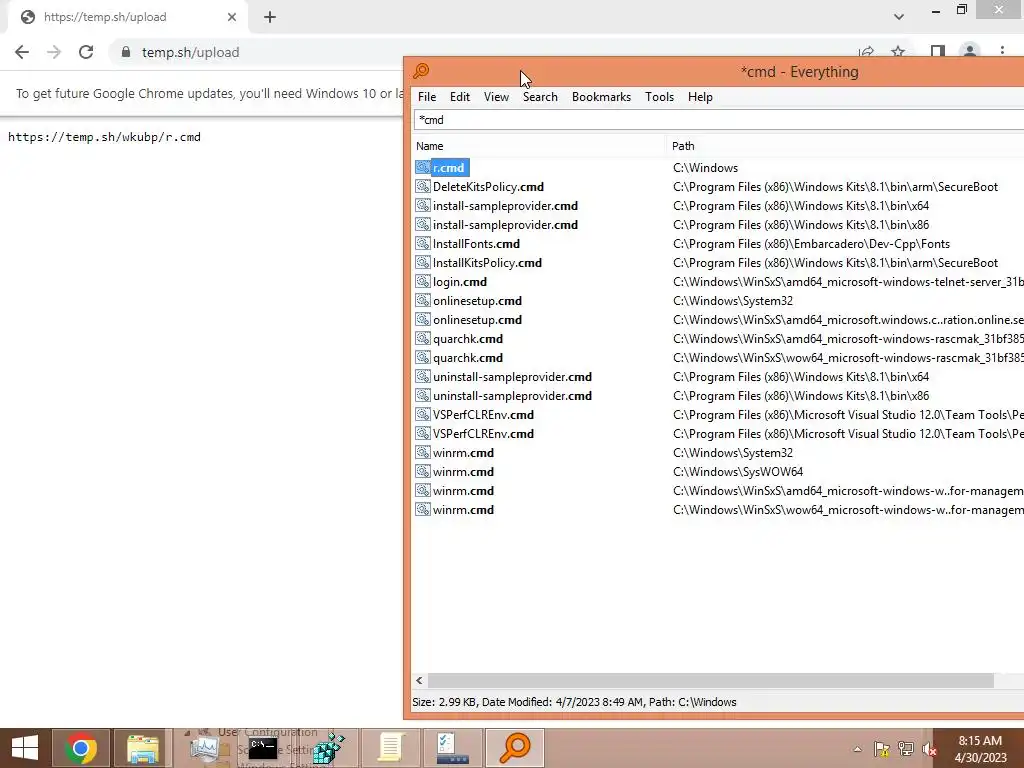
Task: Select winrm.cmd in System32
Action: coord(463,453)
